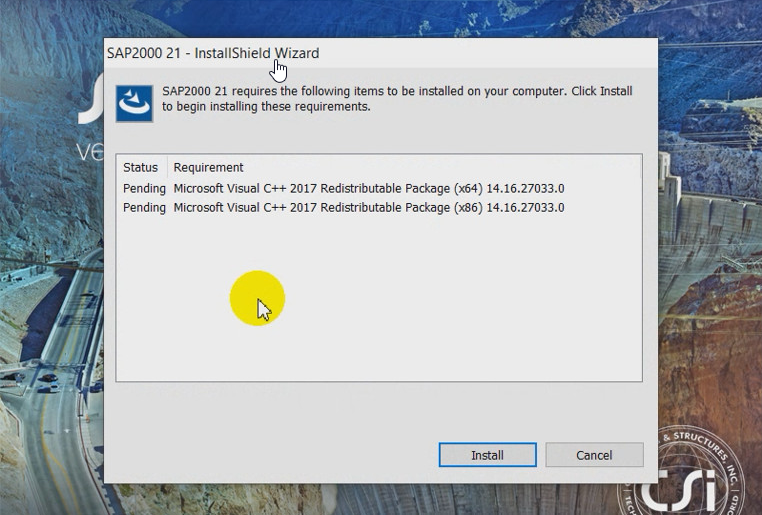Image resolution: width=762 pixels, height=515 pixels.
Task: Select the x86 Redistributable Package row
Action: coord(379,208)
